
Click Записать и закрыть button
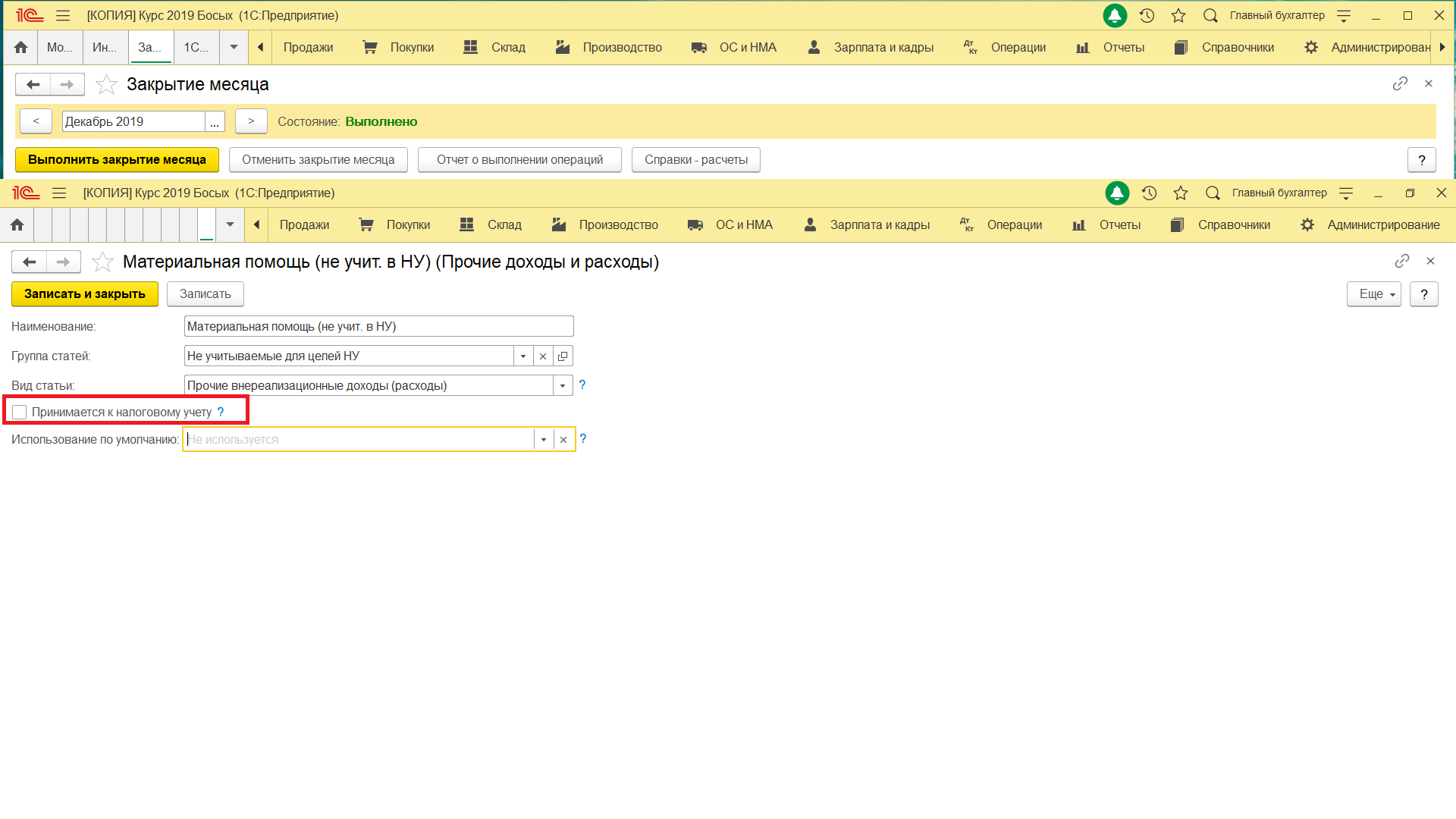click(85, 294)
